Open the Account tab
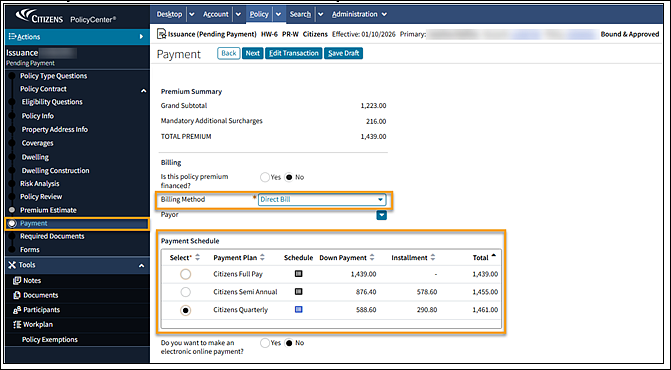671x370 pixels. pos(216,14)
